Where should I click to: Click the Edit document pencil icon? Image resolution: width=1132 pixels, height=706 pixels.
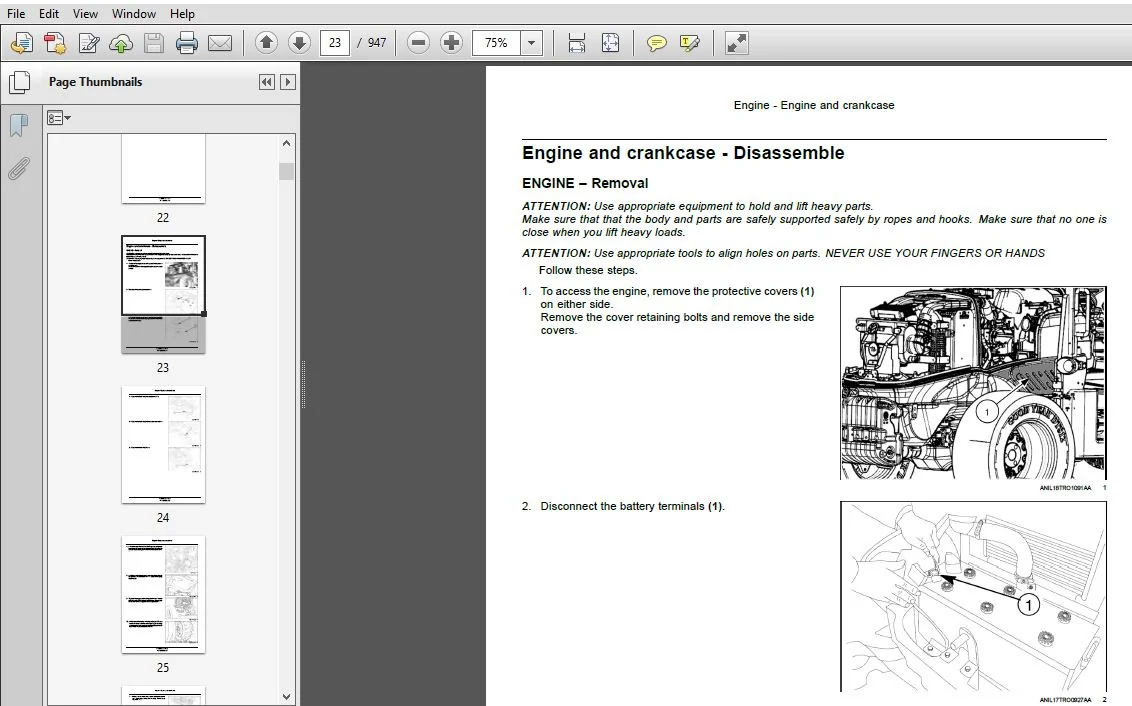(x=89, y=43)
